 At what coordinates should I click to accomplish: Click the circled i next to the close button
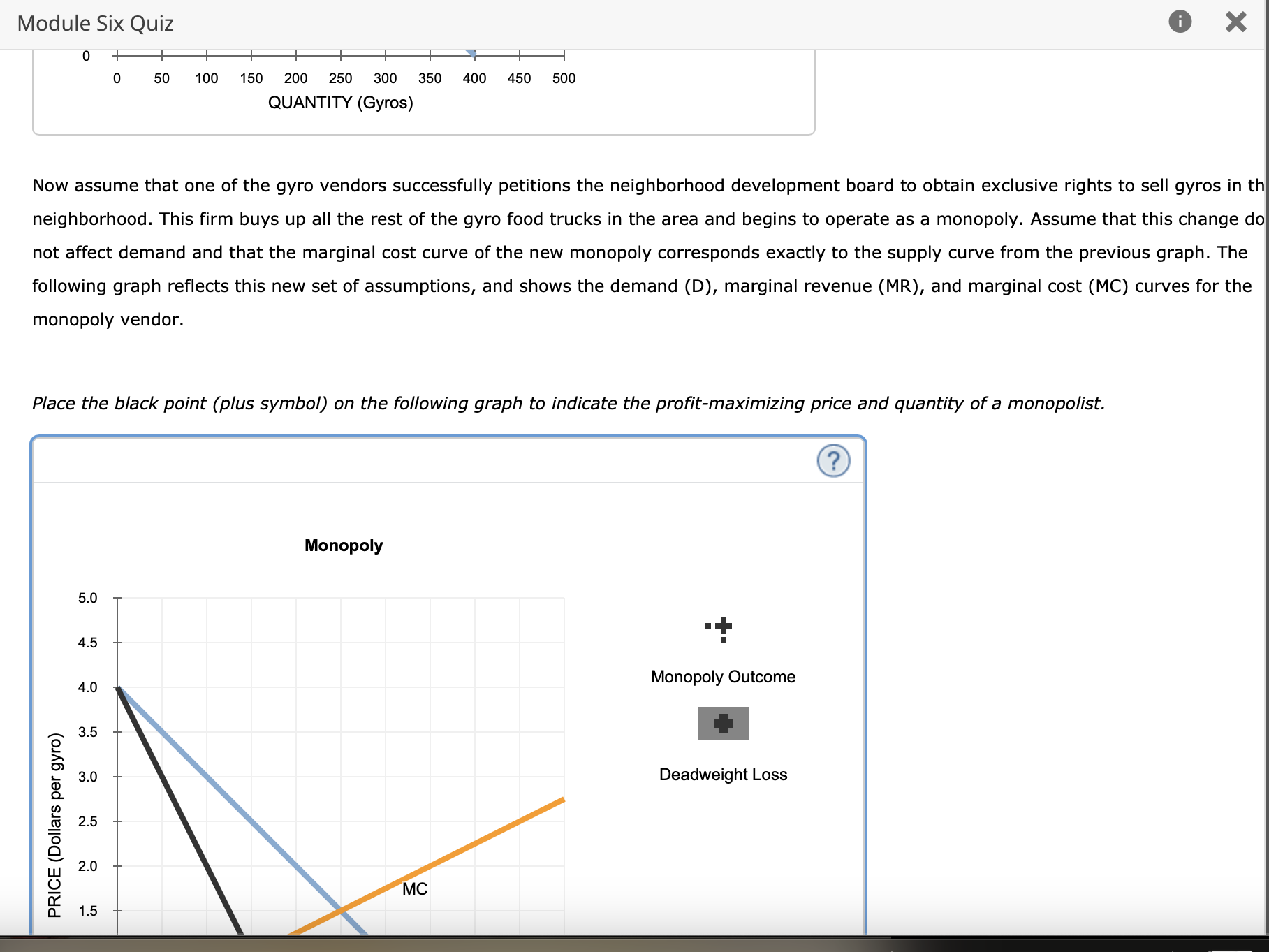point(1180,23)
